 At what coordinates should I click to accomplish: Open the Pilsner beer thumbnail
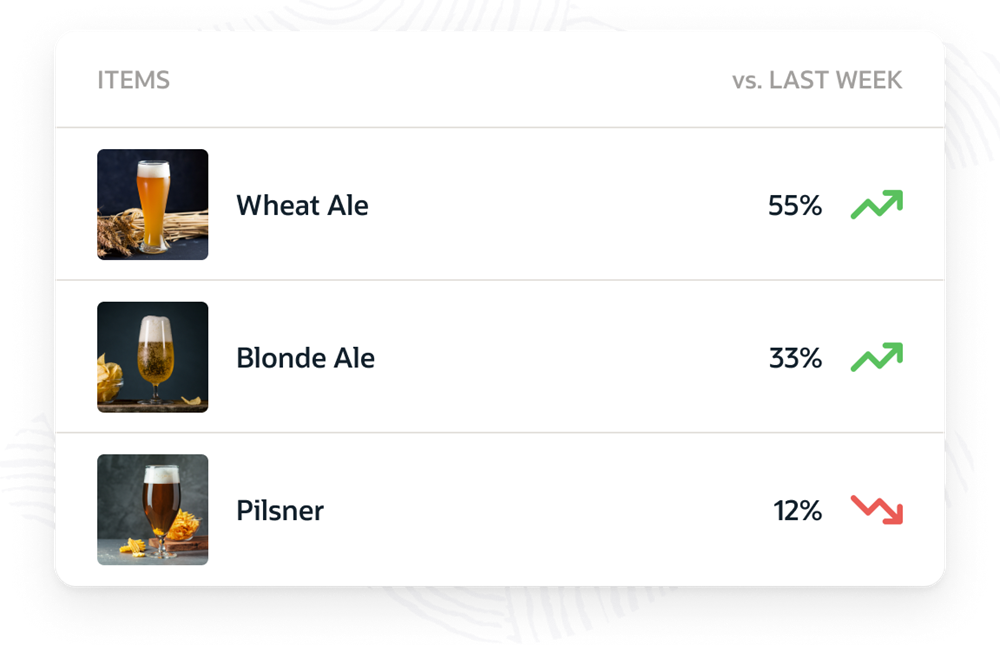click(152, 509)
